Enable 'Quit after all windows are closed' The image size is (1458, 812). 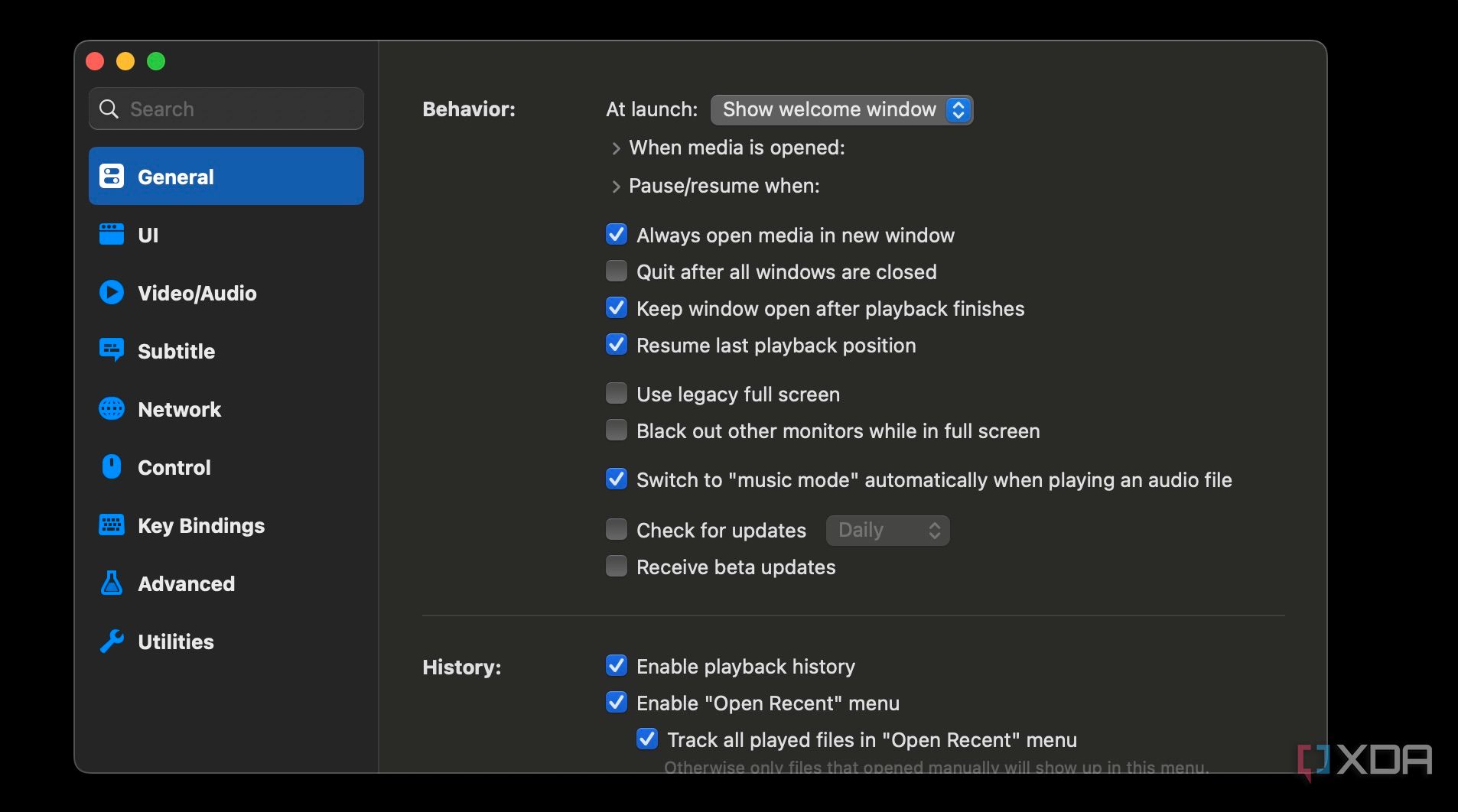point(617,271)
